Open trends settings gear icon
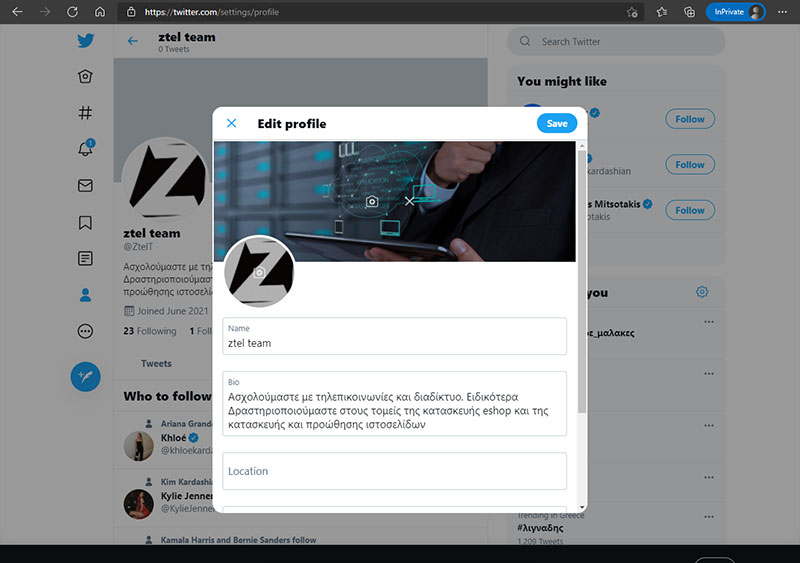The height and width of the screenshot is (563, 800). coord(702,292)
